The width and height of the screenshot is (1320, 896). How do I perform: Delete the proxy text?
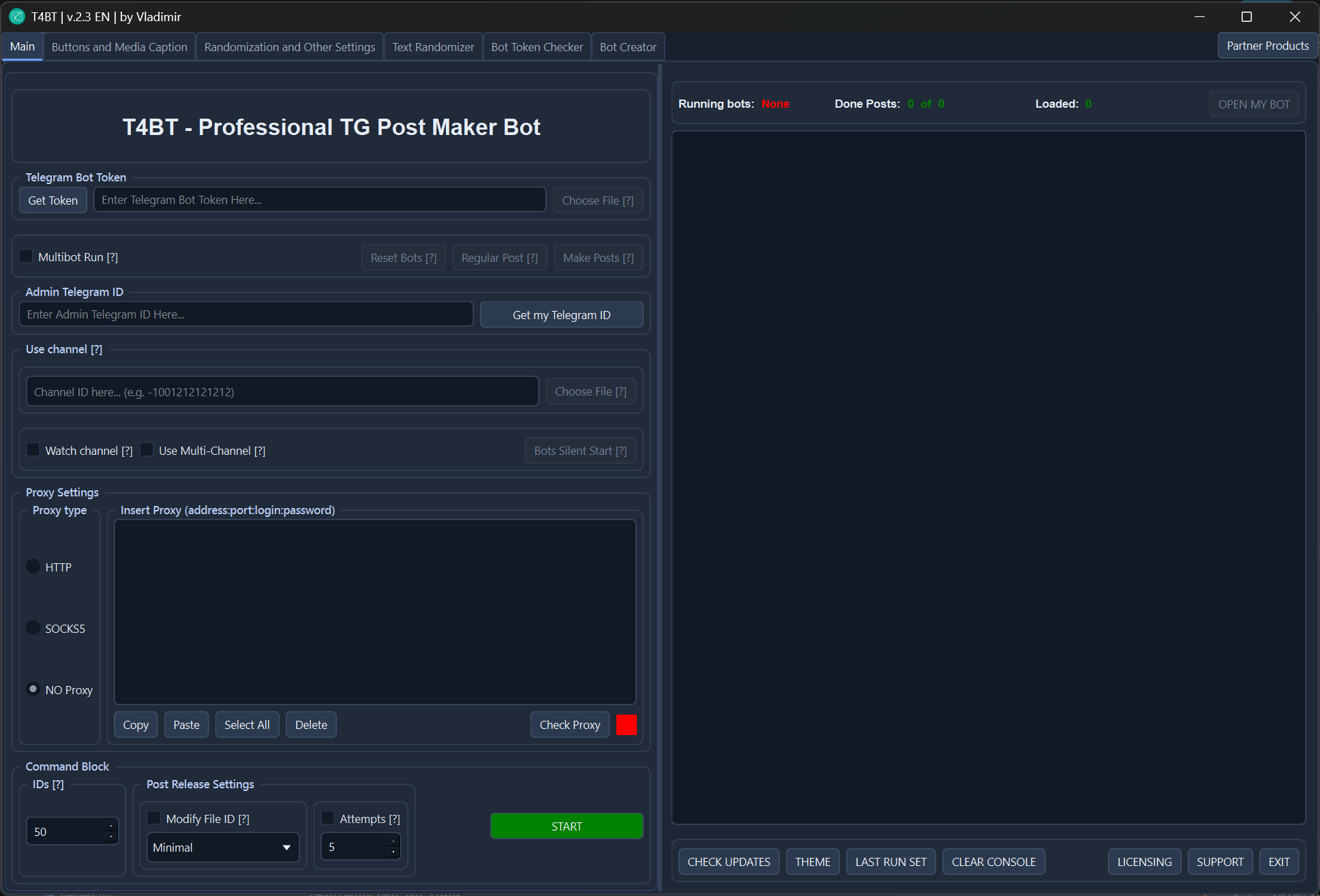tap(311, 725)
